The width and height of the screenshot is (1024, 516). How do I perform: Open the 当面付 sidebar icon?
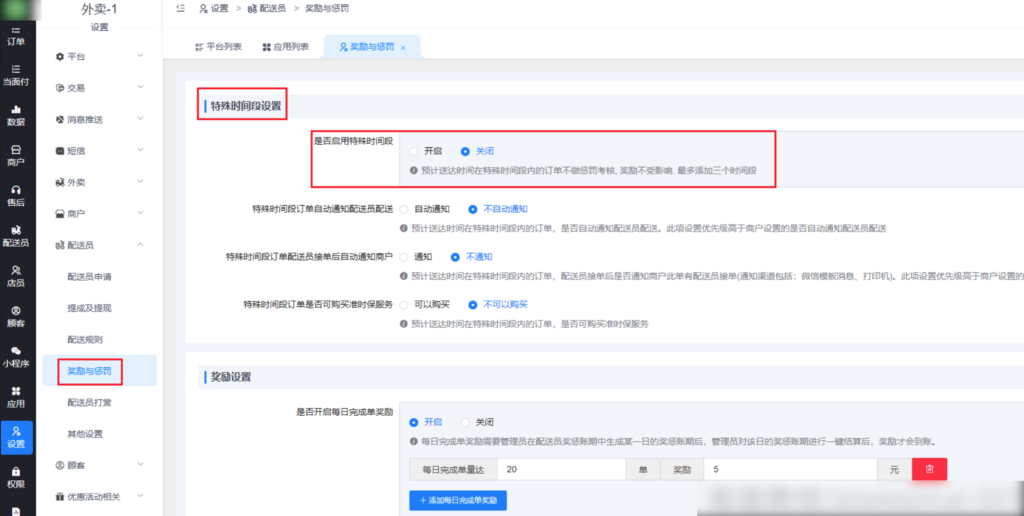point(16,75)
